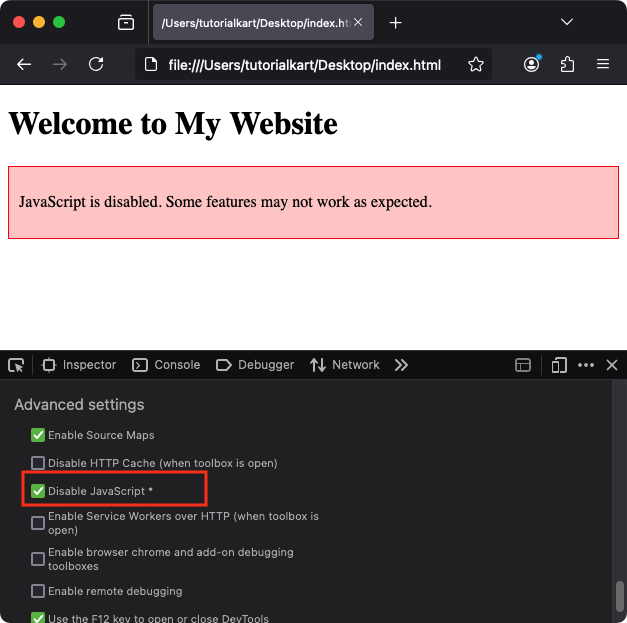
Task: Expand more DevTools tabs chevron
Action: pos(401,365)
